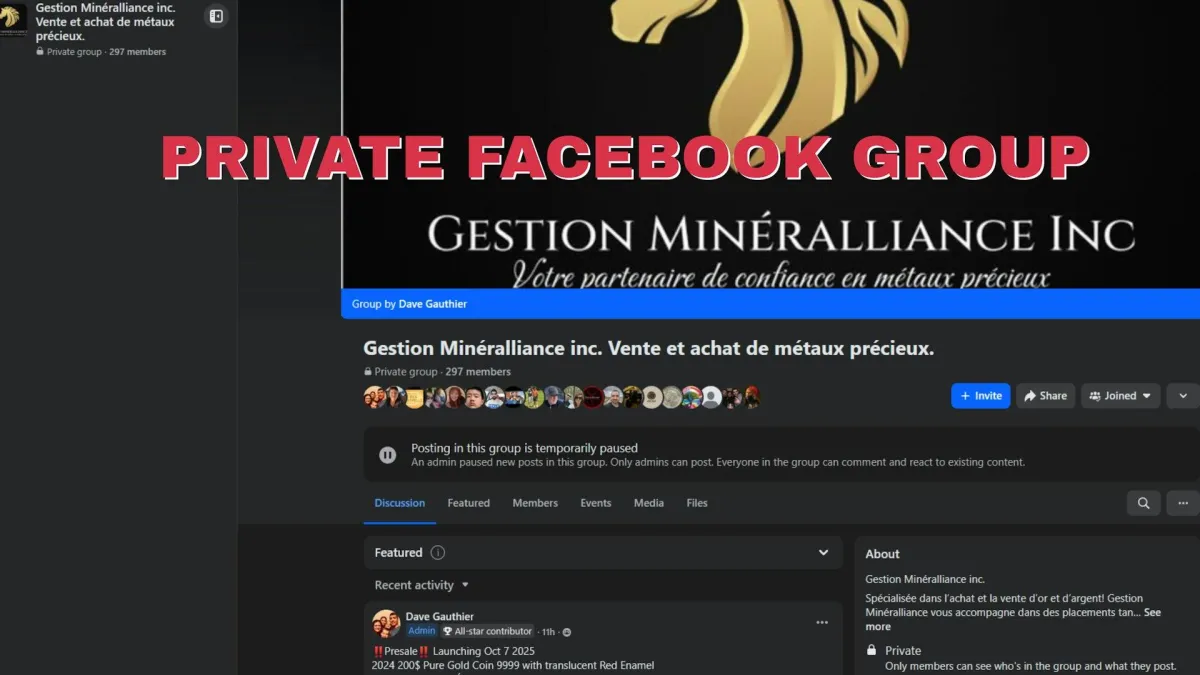Open options menu on Dave Gauthier's post
This screenshot has width=1200, height=675.
coord(822,622)
